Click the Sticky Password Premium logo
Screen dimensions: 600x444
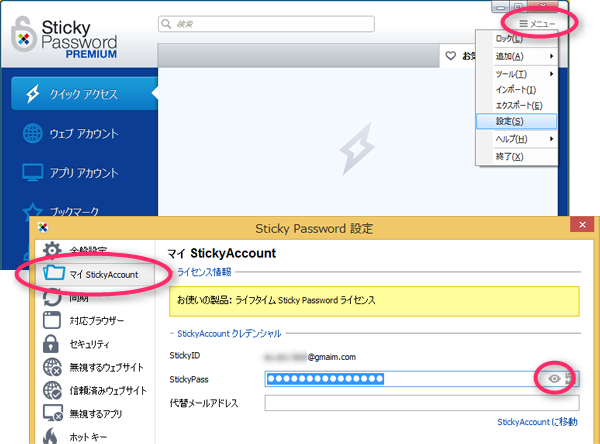point(64,38)
